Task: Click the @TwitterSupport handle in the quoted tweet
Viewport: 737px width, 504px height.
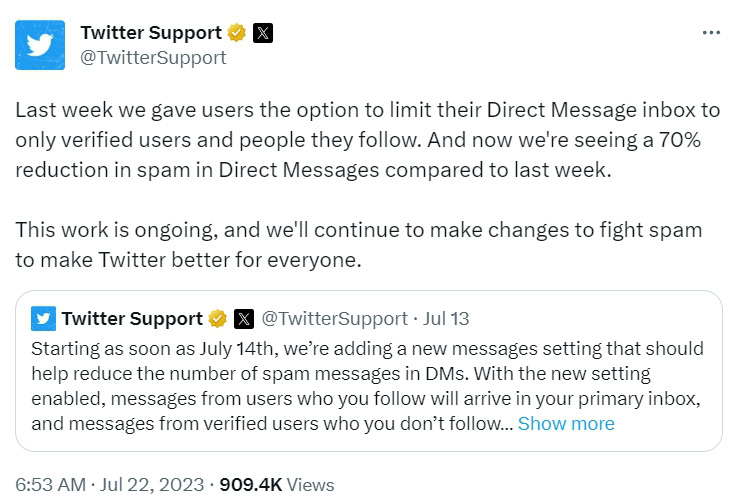Action: 334,319
